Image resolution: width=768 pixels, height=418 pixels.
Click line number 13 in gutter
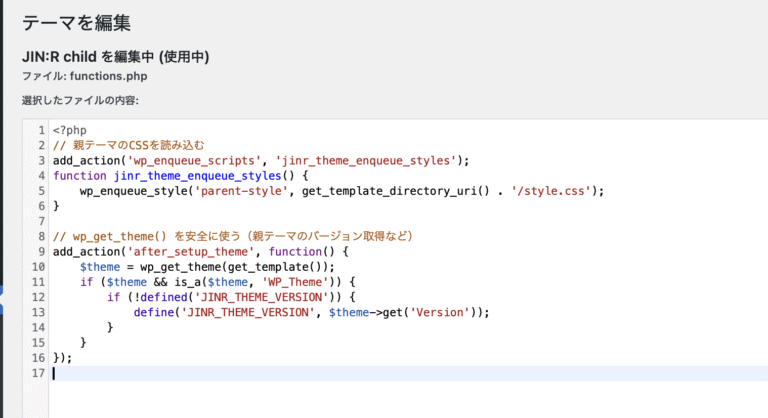(x=39, y=313)
